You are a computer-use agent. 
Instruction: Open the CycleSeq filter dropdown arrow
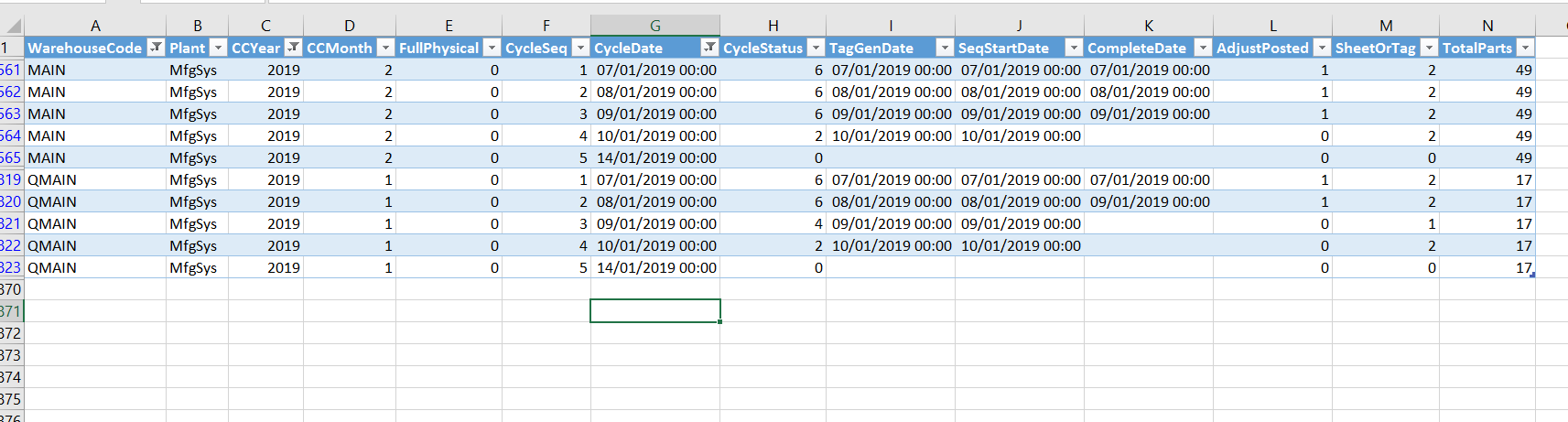pyautogui.click(x=580, y=48)
